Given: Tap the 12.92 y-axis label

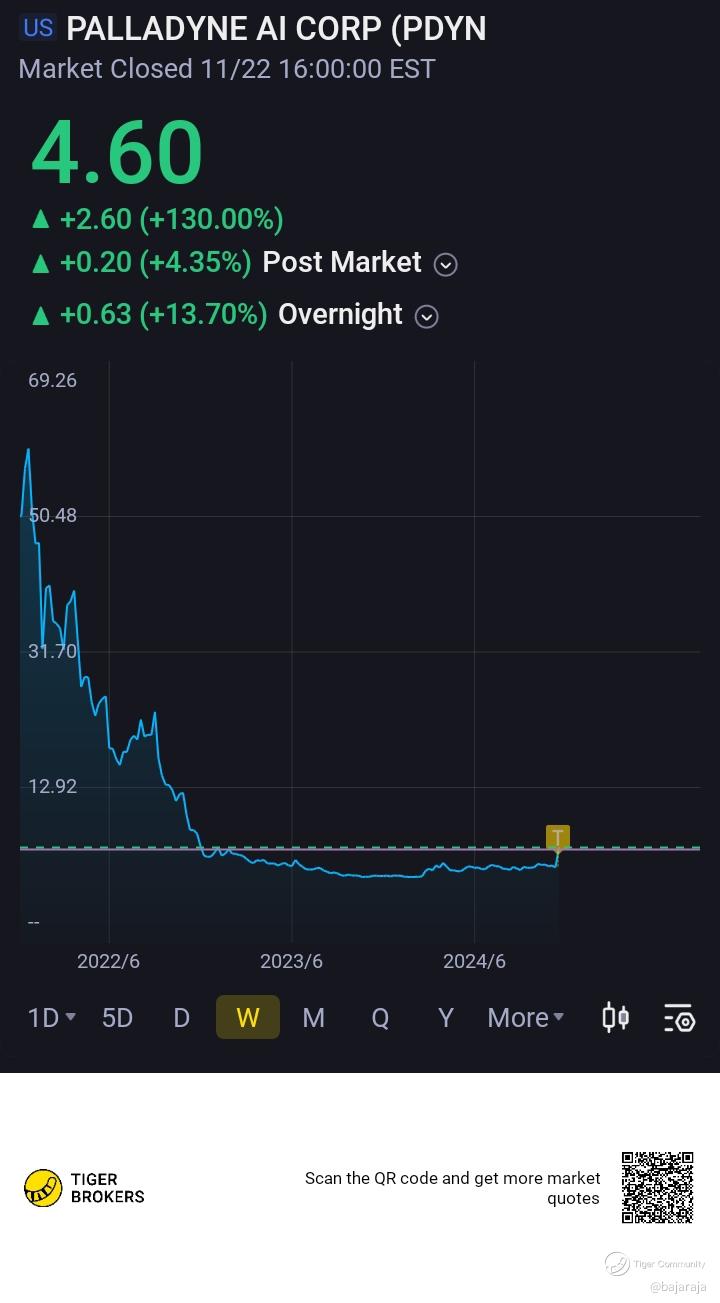Looking at the screenshot, I should 52,786.
